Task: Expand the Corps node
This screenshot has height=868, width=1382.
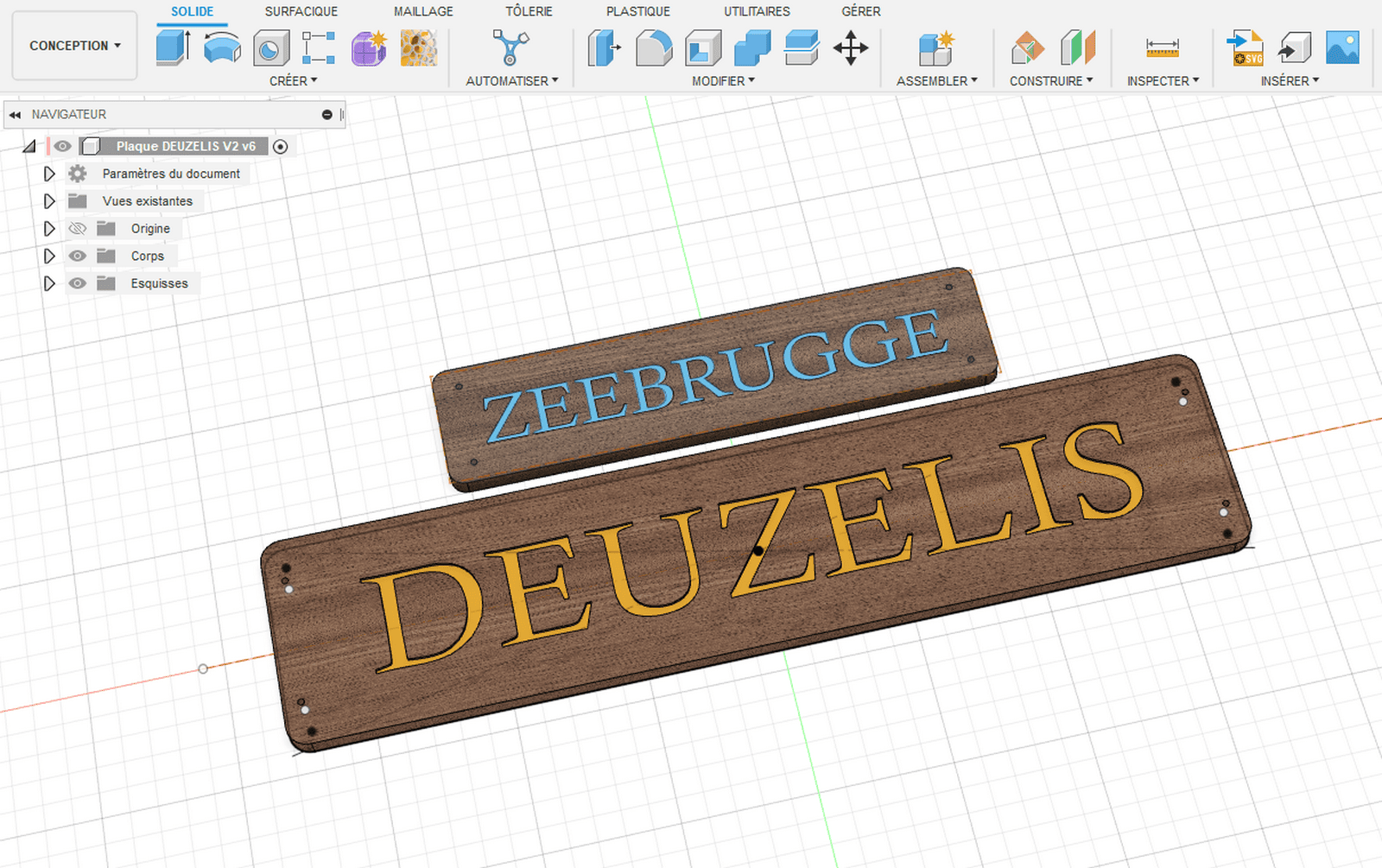Action: coord(49,256)
